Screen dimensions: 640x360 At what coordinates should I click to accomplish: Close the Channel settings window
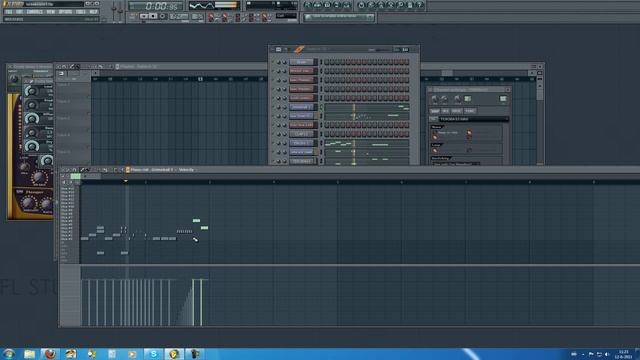click(508, 89)
